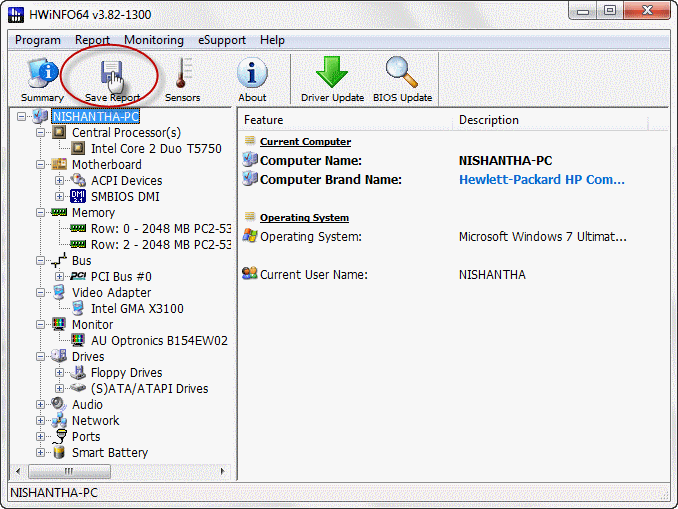Click the tree horizontal scrollbar thumb
Screen dimensions: 678x509
[69, 471]
